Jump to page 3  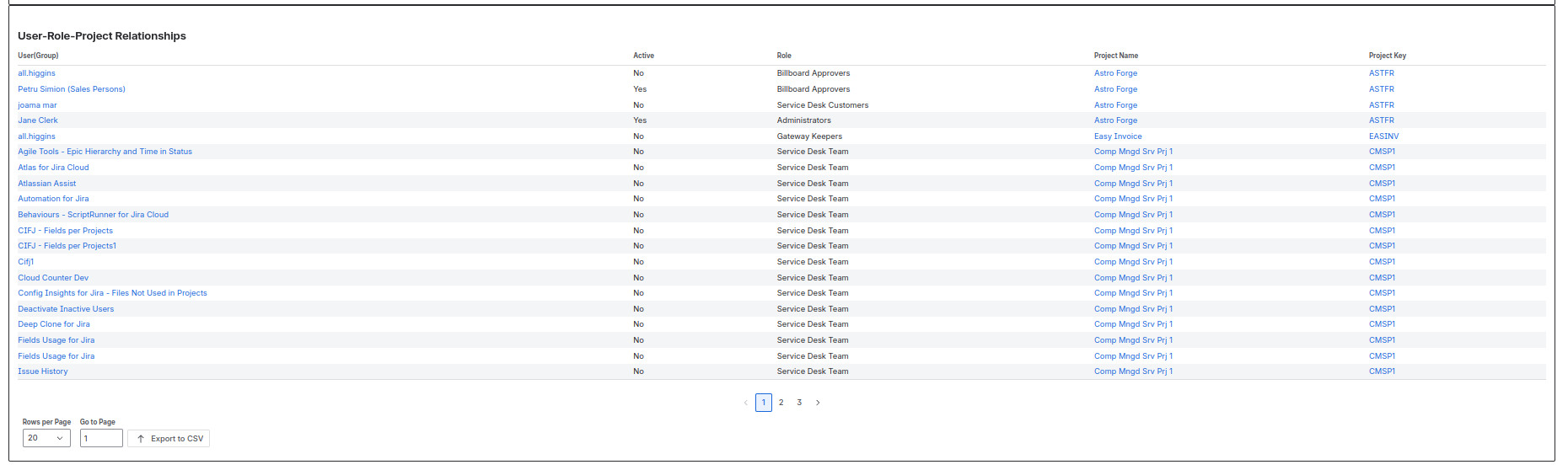point(799,403)
